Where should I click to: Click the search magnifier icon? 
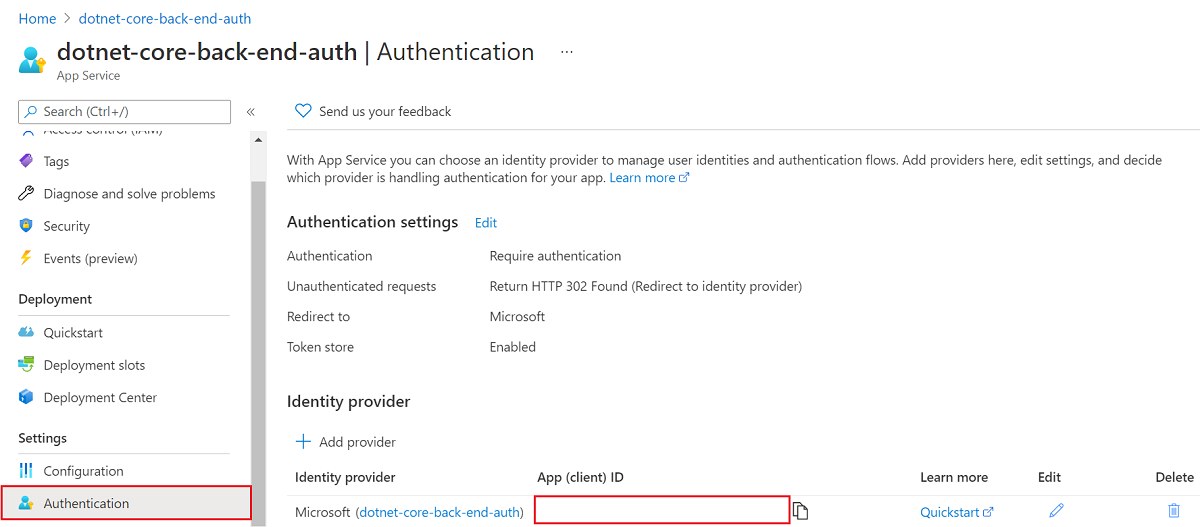pos(32,112)
